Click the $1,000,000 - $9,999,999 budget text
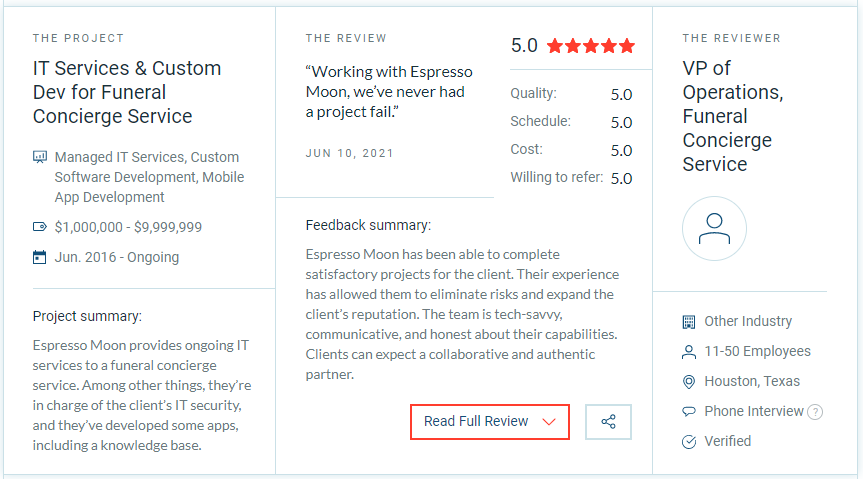Viewport: 863px width, 479px height. pyautogui.click(x=128, y=227)
